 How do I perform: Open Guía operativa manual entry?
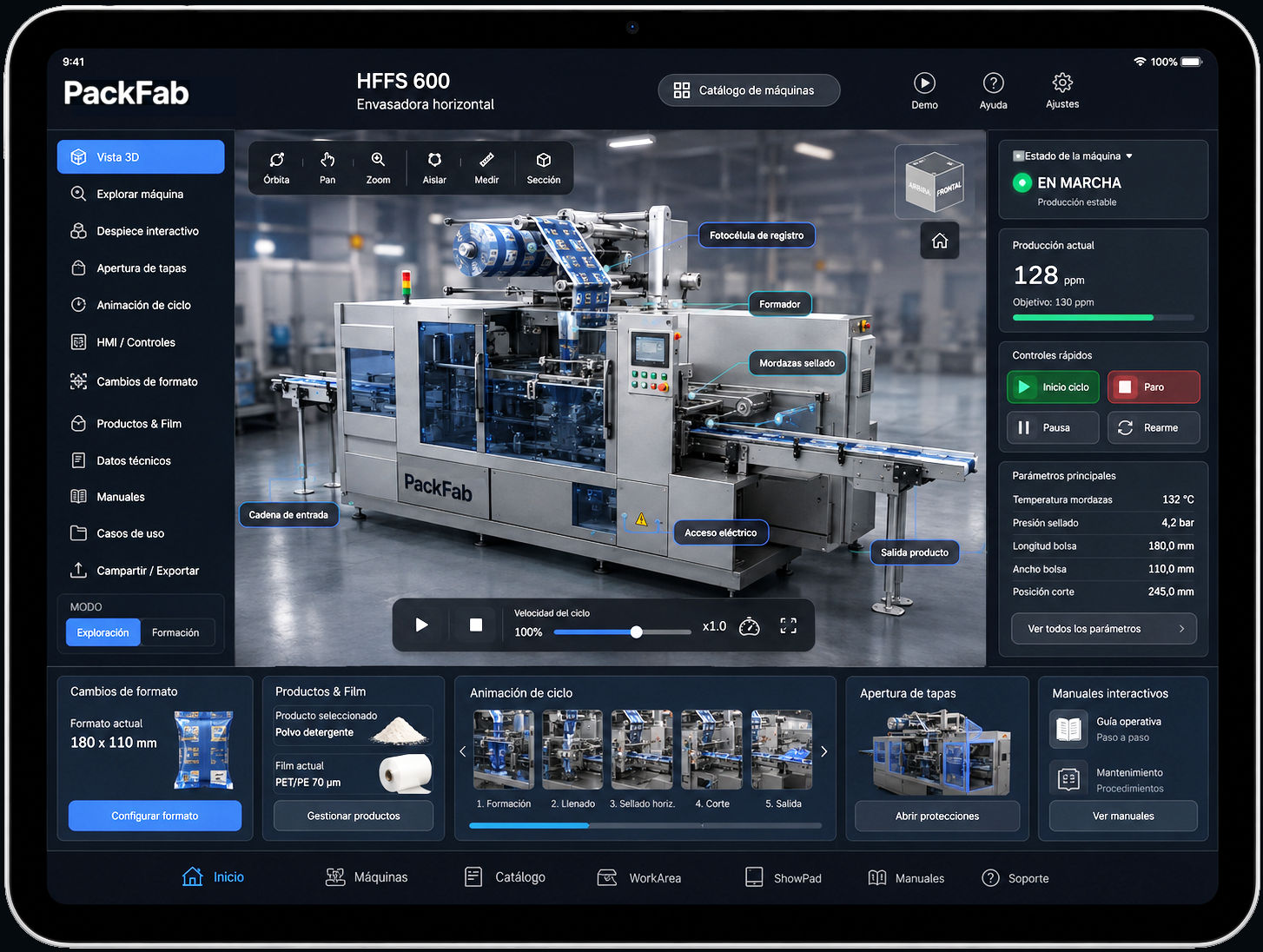1123,730
